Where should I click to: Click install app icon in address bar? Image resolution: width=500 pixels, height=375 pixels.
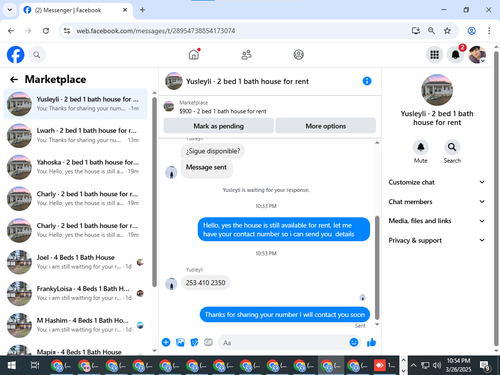[415, 31]
